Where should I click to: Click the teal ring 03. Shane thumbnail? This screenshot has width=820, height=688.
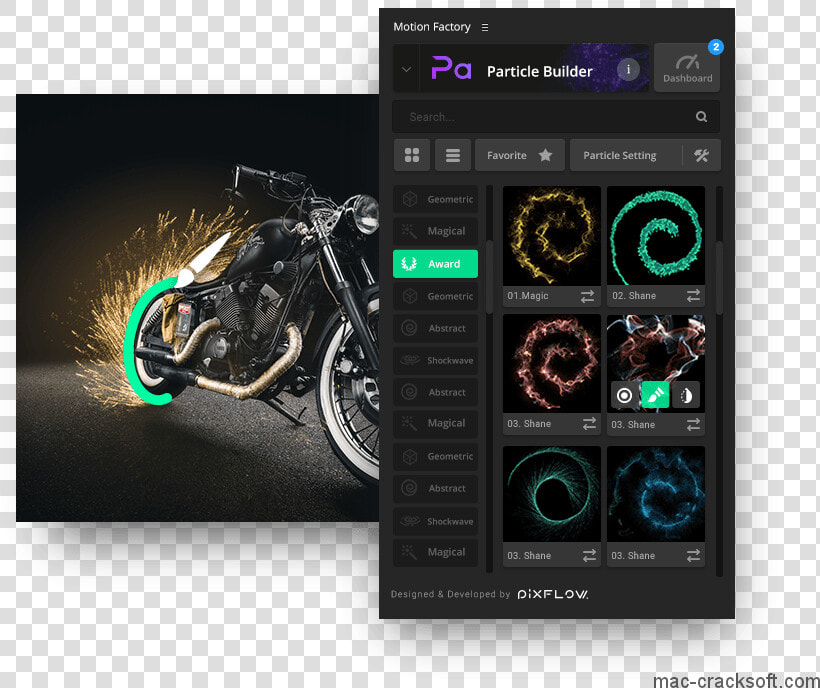pyautogui.click(x=551, y=494)
